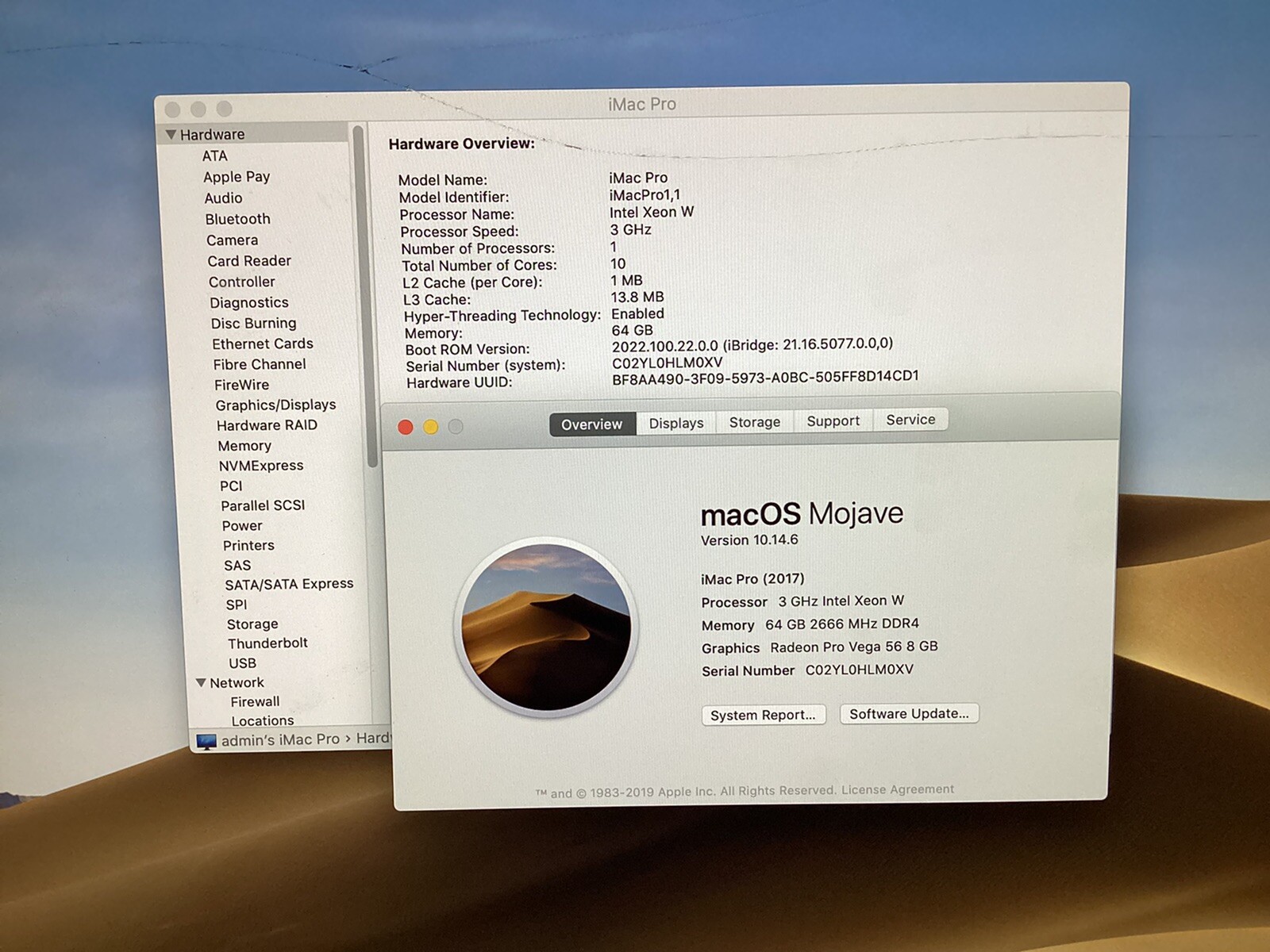Select Firewall under Network
Screen dimensions: 1270x952
[x=255, y=702]
